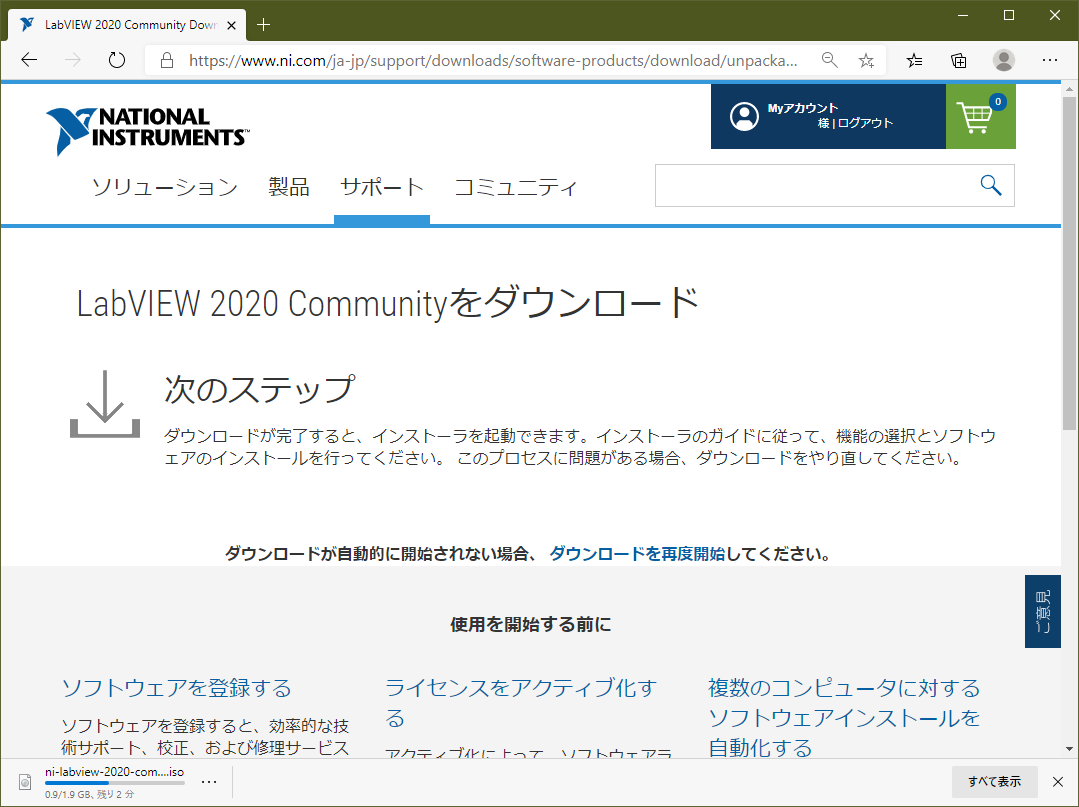1079x807 pixels.
Task: Open ライセンスをアクティブ化する link
Action: point(521,702)
